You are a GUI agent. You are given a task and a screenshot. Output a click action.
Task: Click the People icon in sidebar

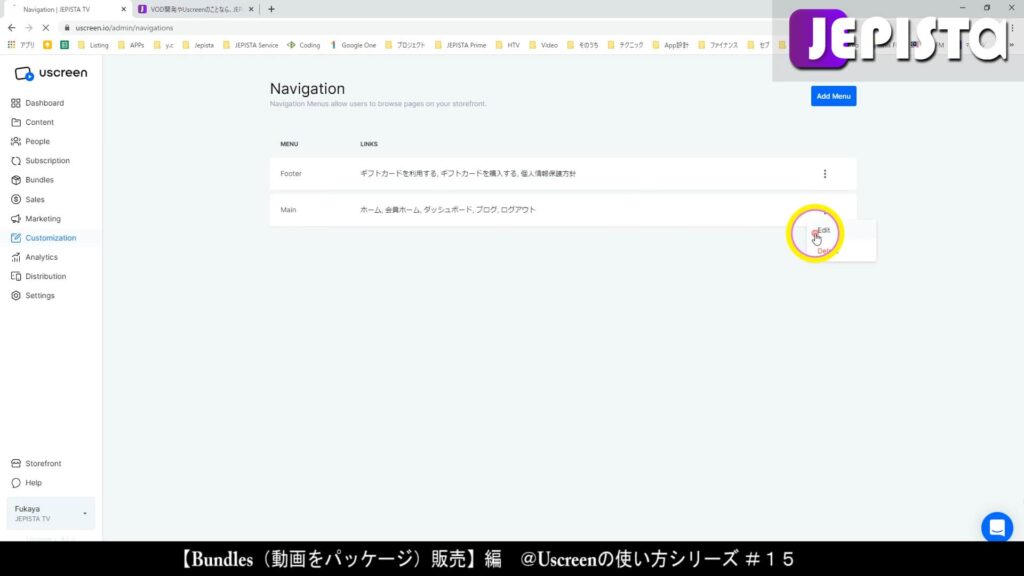pos(16,141)
